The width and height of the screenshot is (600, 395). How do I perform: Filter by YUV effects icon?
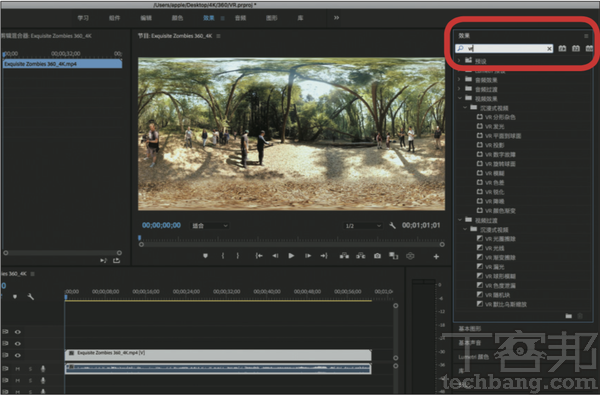point(589,49)
